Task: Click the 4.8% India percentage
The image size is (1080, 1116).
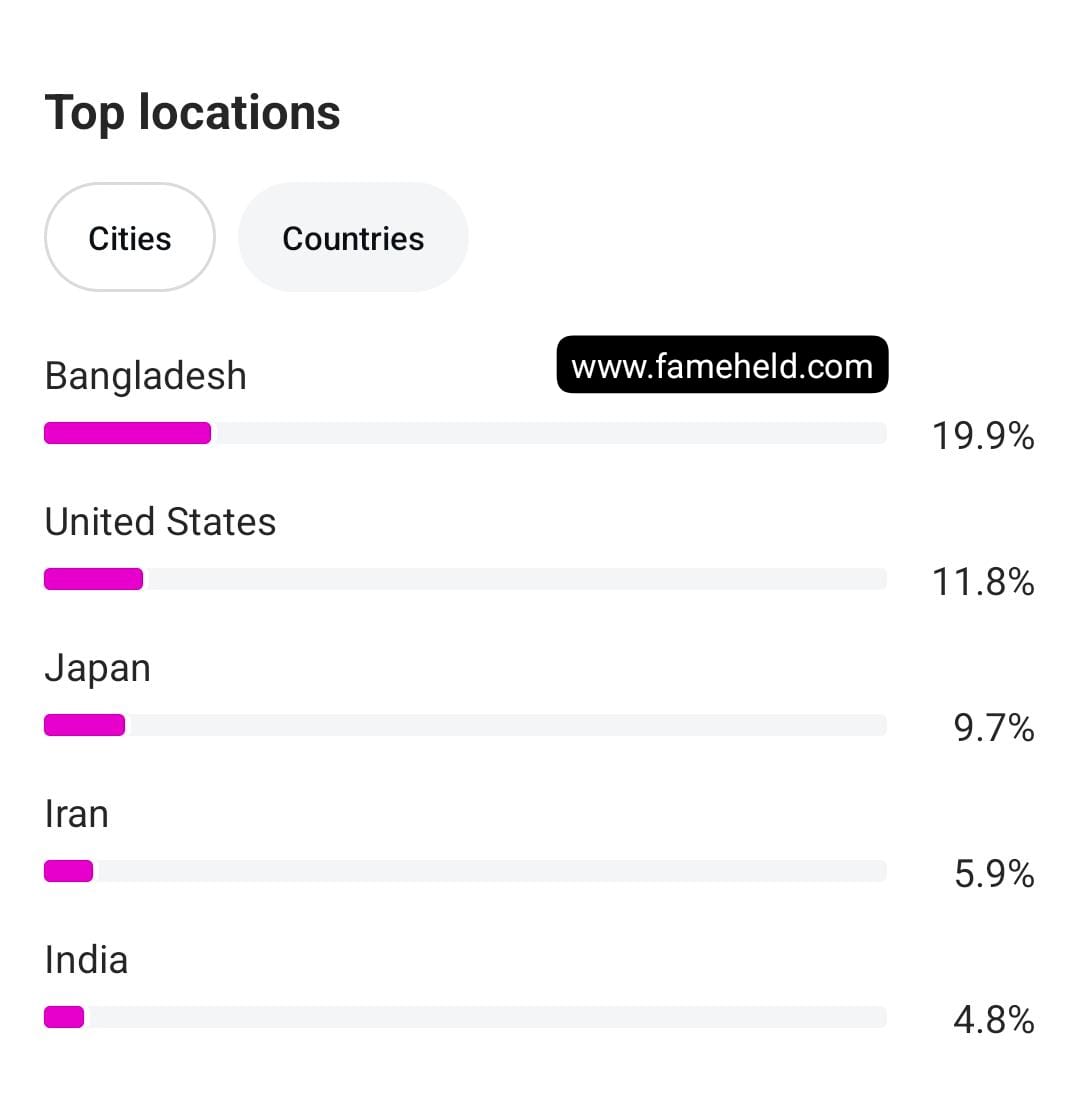Action: (994, 1020)
